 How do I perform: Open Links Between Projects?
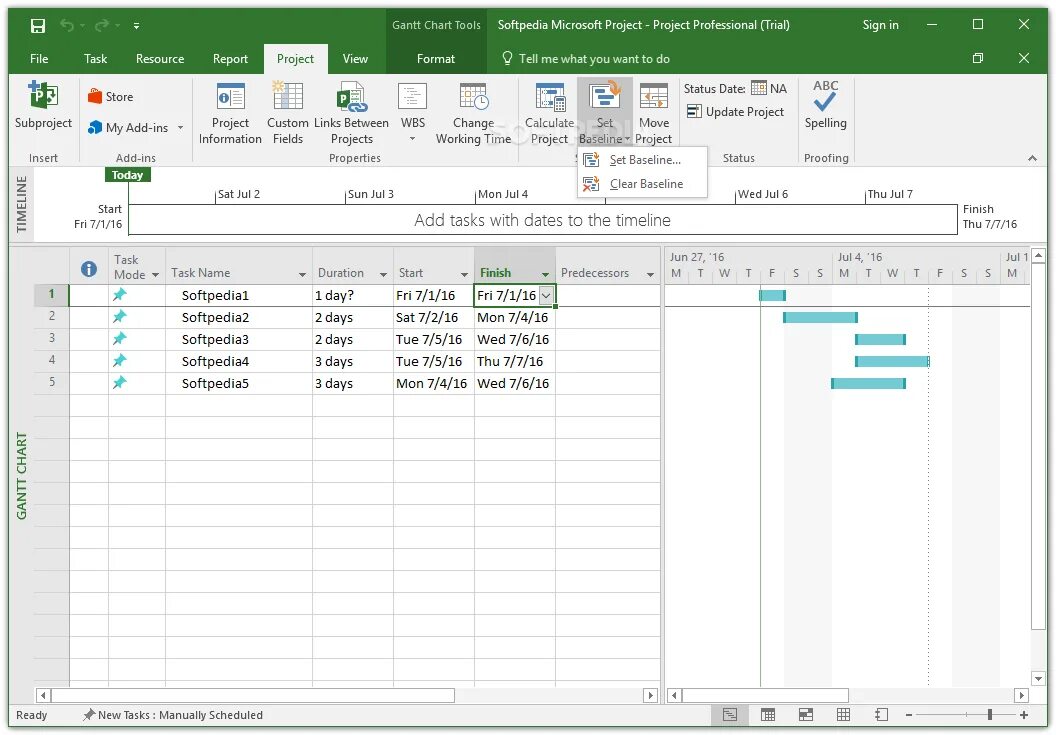[352, 113]
